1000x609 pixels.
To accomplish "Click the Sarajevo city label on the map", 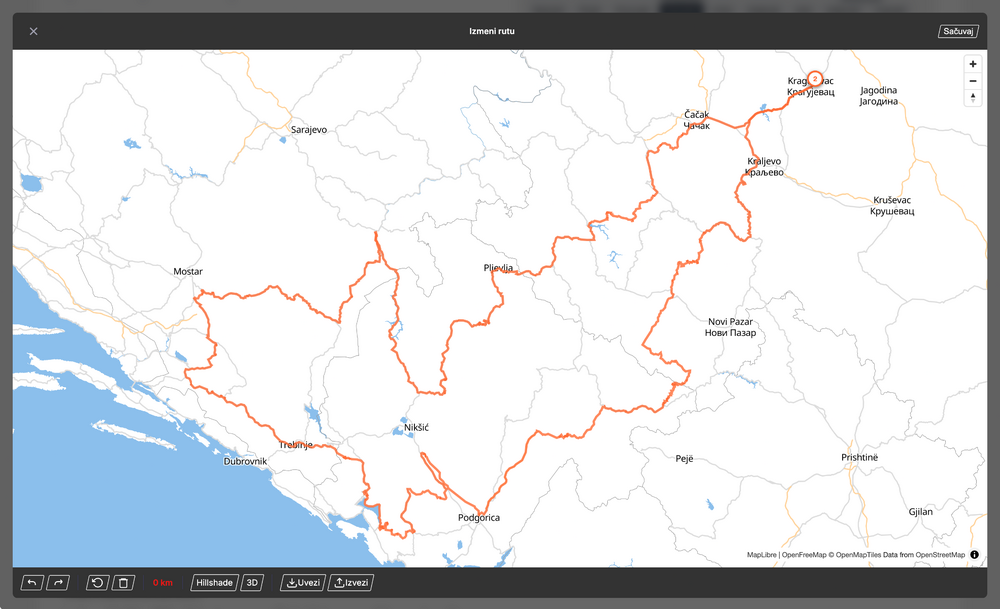I will pyautogui.click(x=308, y=130).
